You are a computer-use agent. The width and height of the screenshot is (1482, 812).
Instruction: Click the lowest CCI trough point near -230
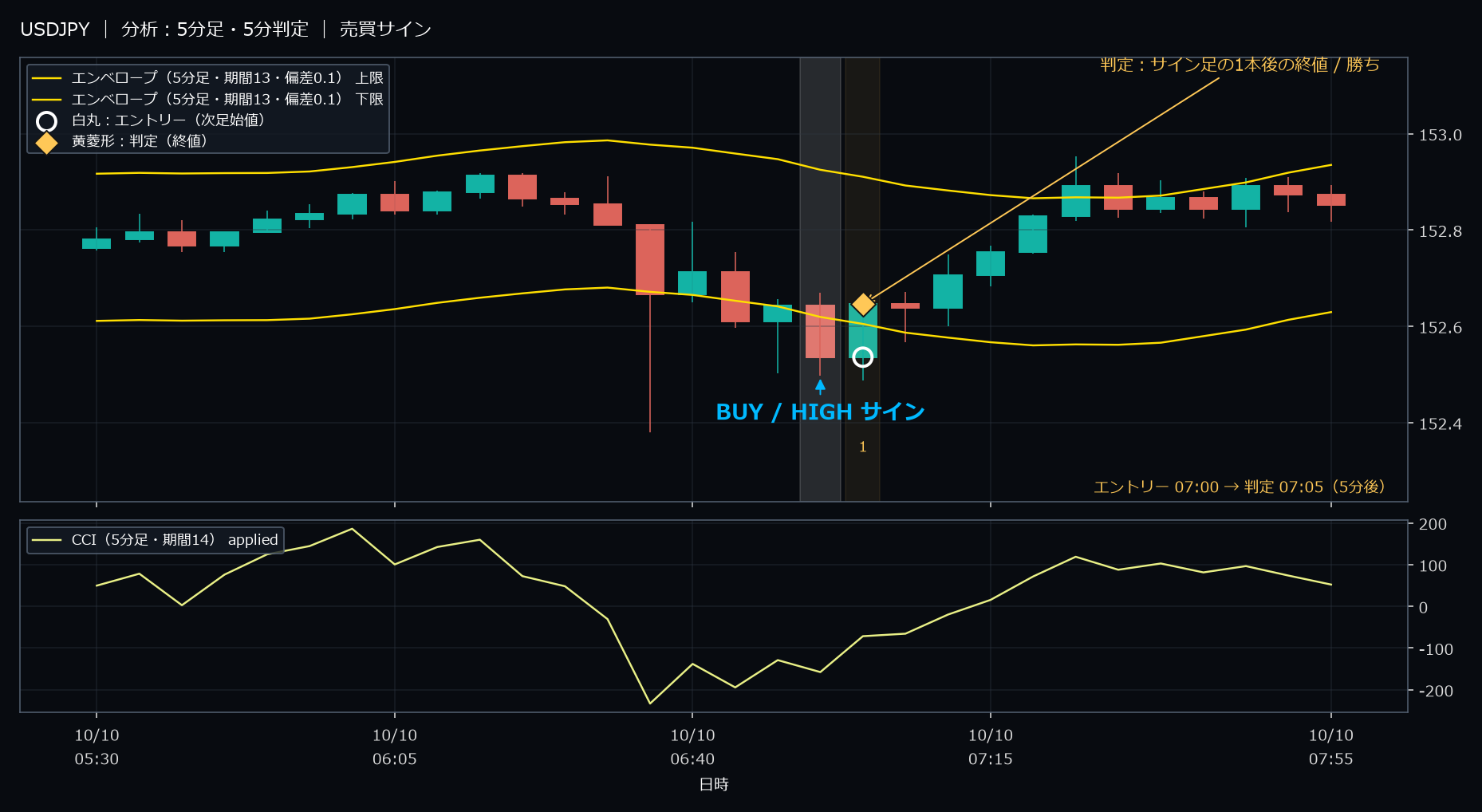tap(650, 704)
